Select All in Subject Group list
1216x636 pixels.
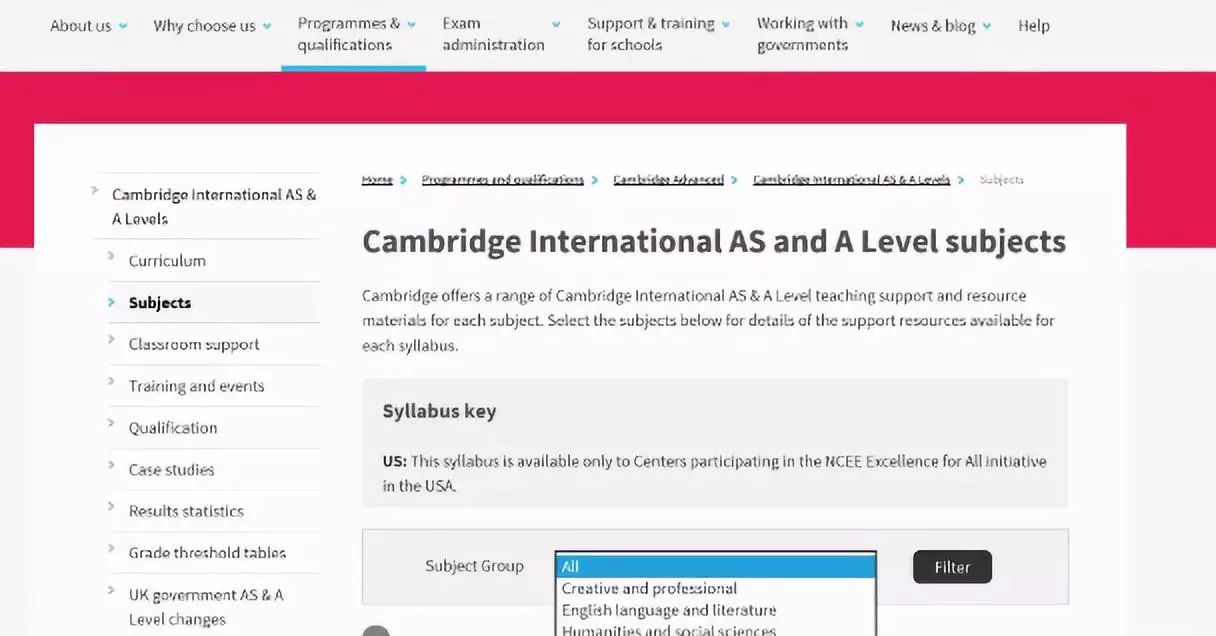click(715, 566)
